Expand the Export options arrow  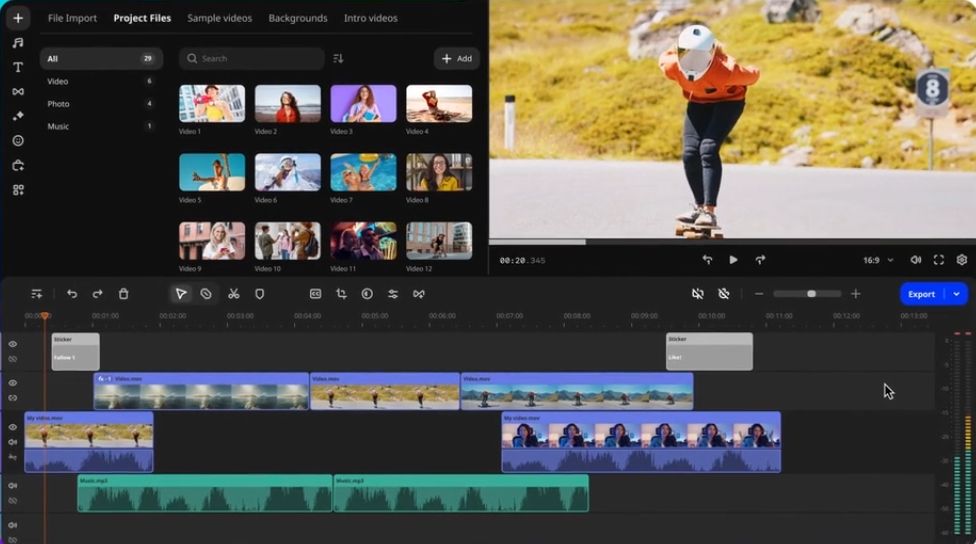[x=957, y=294]
